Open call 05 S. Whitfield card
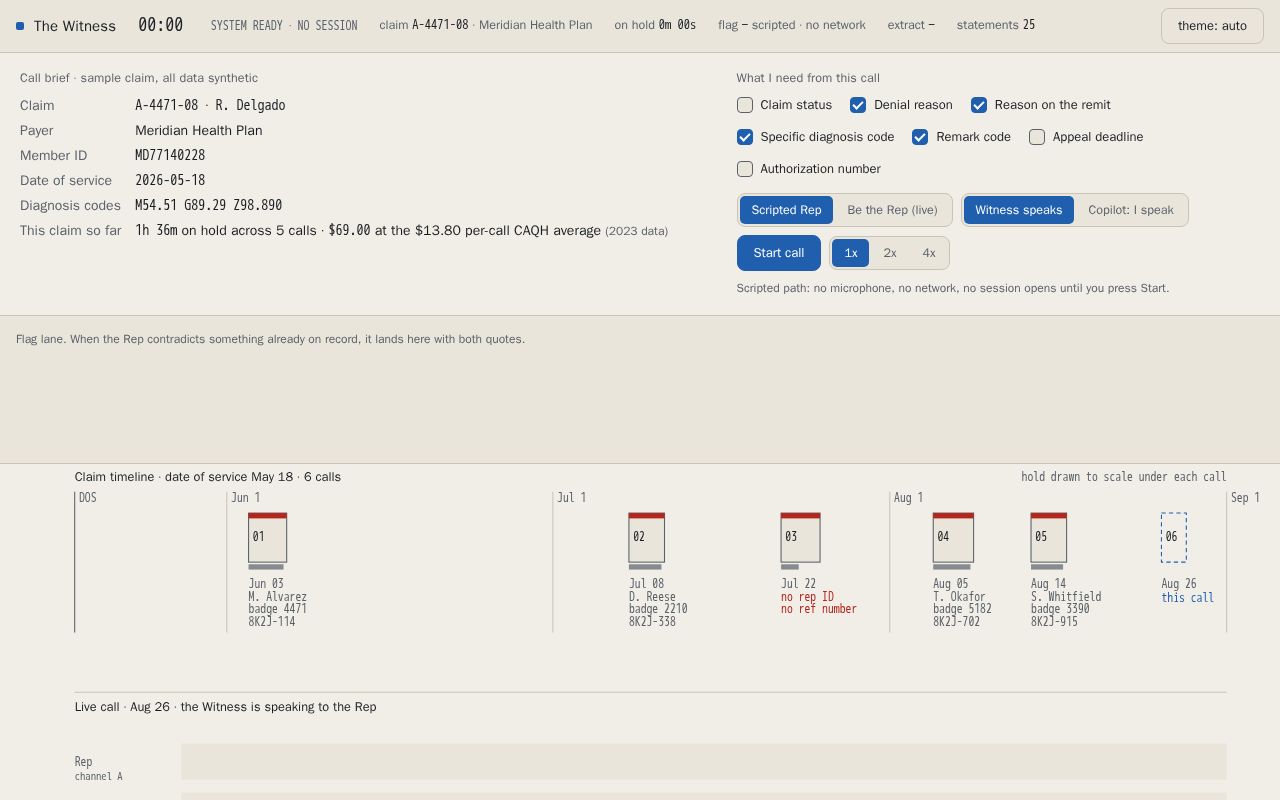This screenshot has width=1280, height=800. pyautogui.click(x=1049, y=538)
